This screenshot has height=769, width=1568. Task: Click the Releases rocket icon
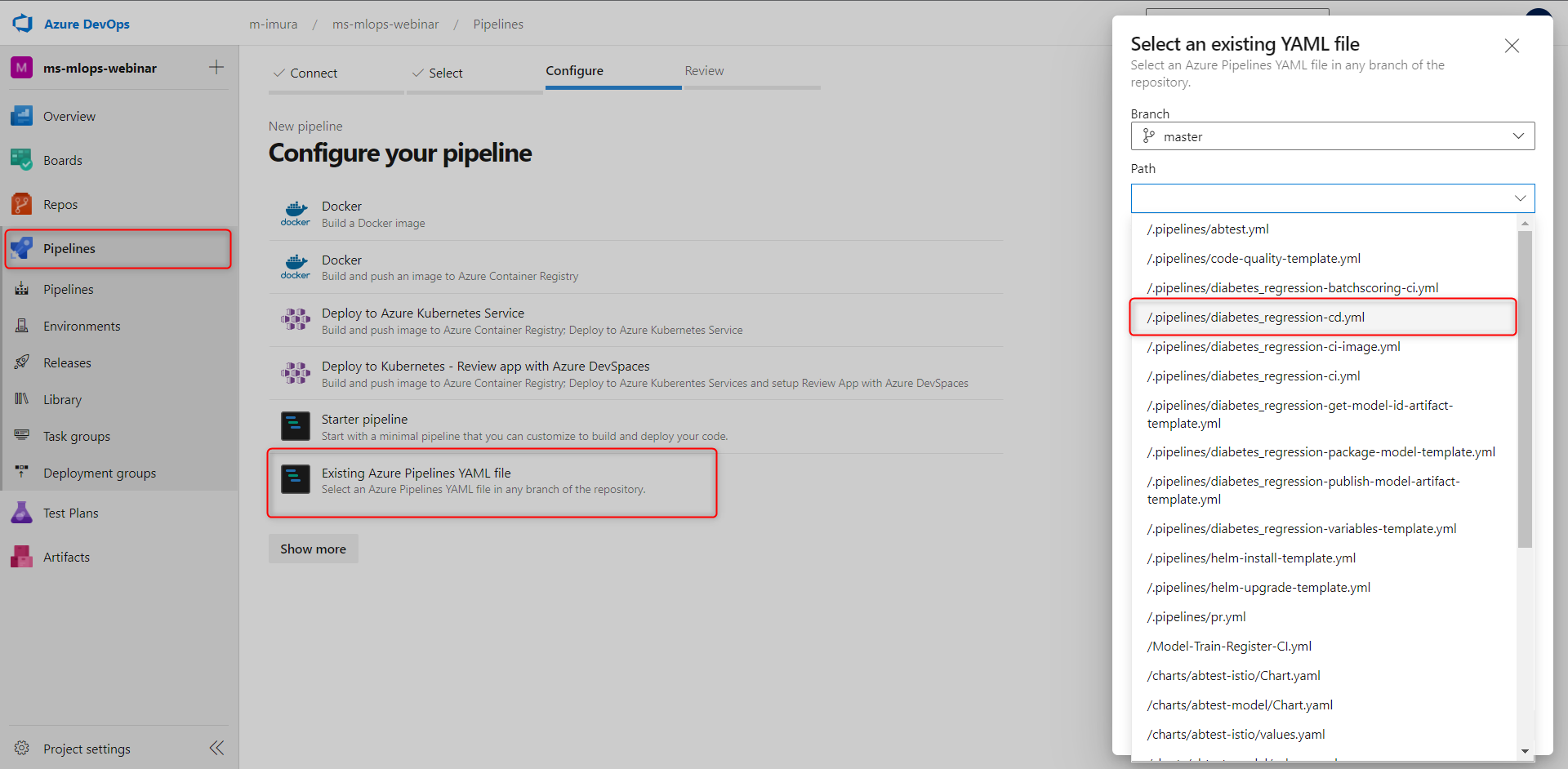tap(22, 362)
